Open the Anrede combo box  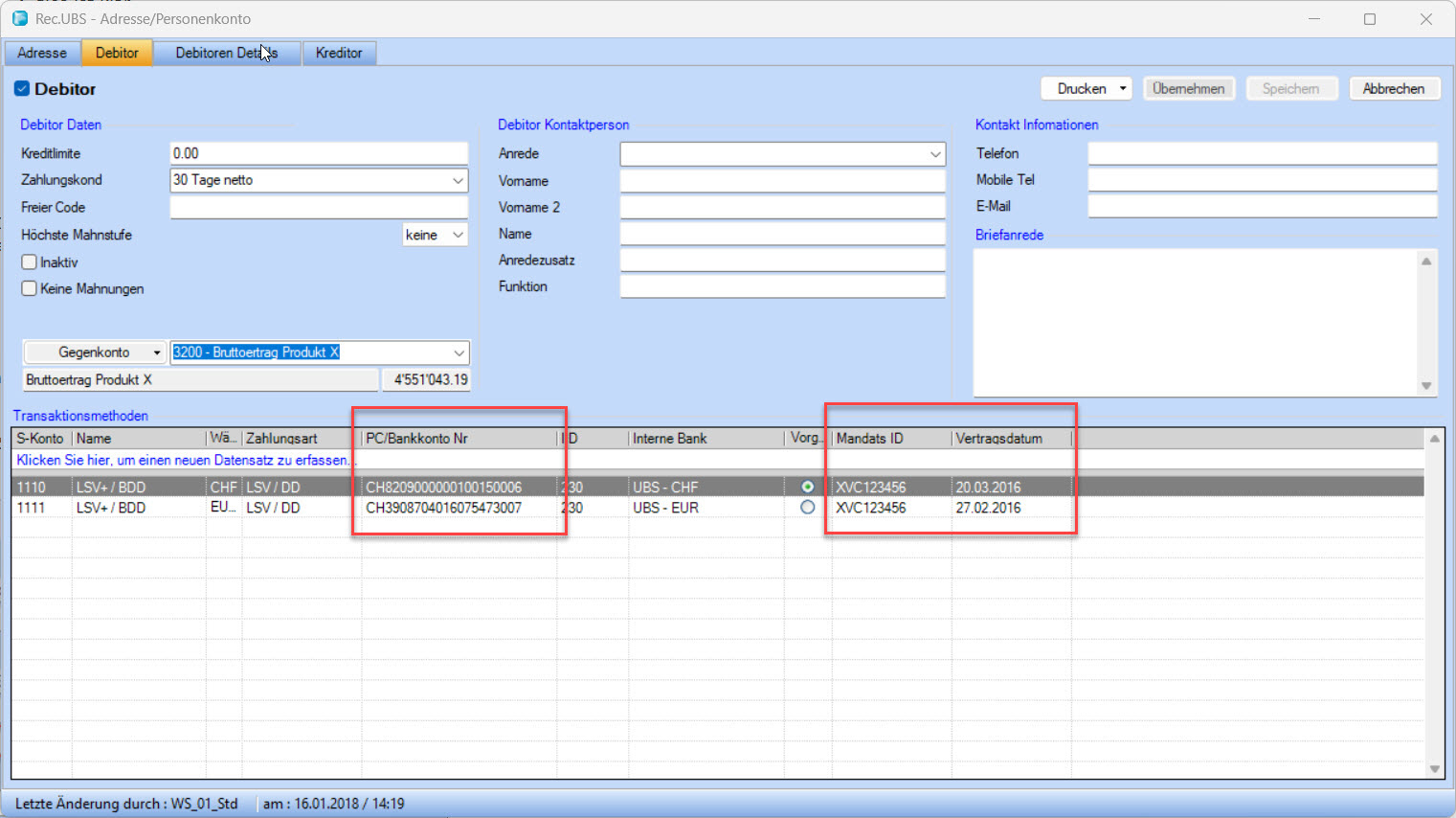(934, 154)
